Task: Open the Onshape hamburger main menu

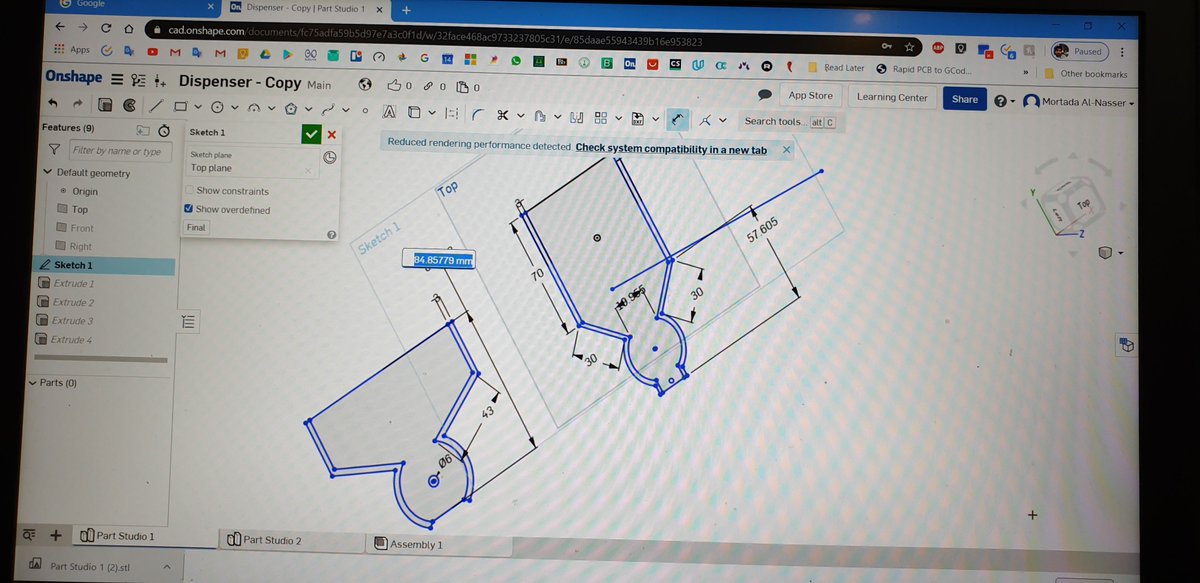Action: click(x=117, y=79)
